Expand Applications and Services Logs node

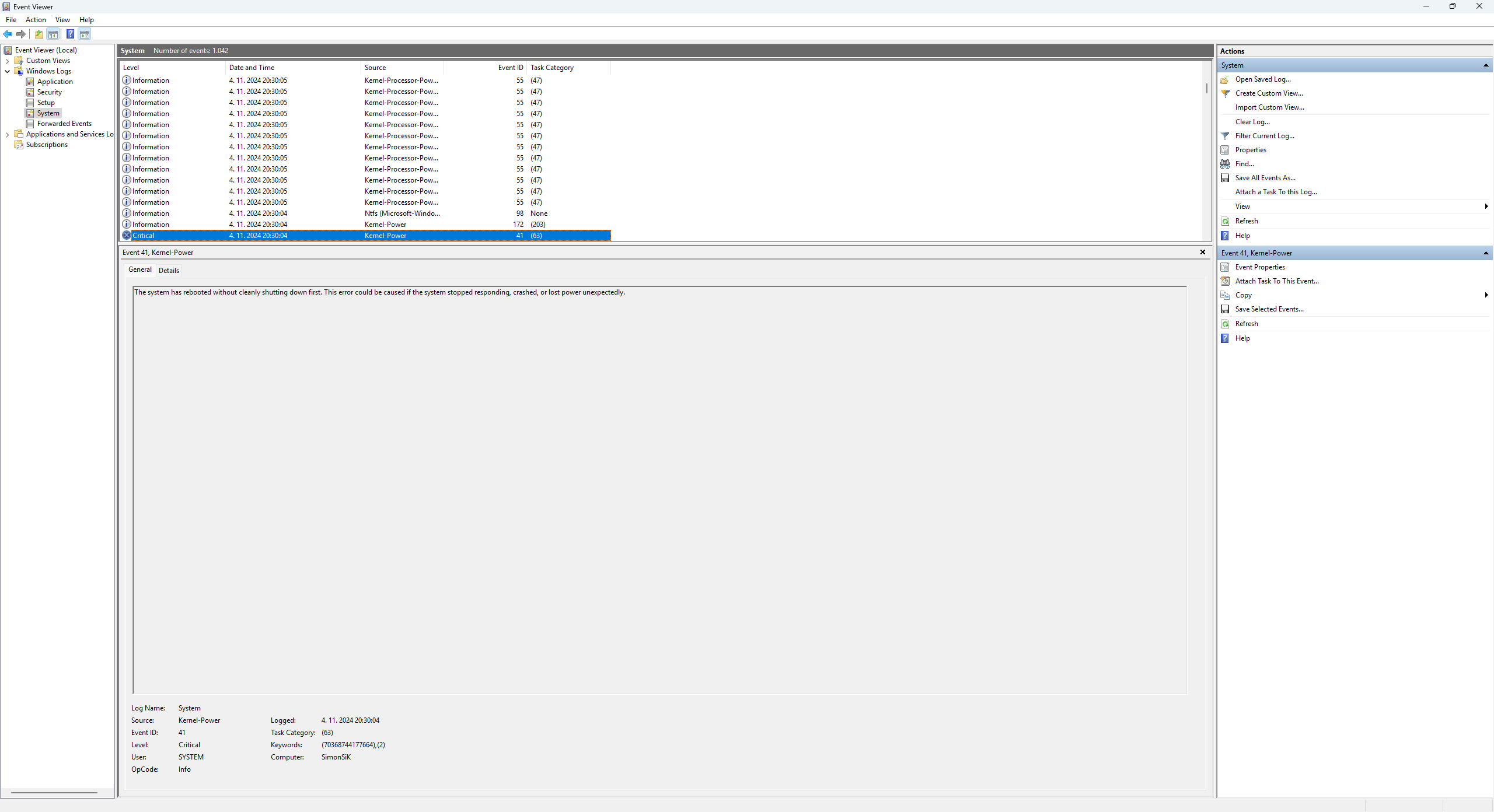pos(7,134)
